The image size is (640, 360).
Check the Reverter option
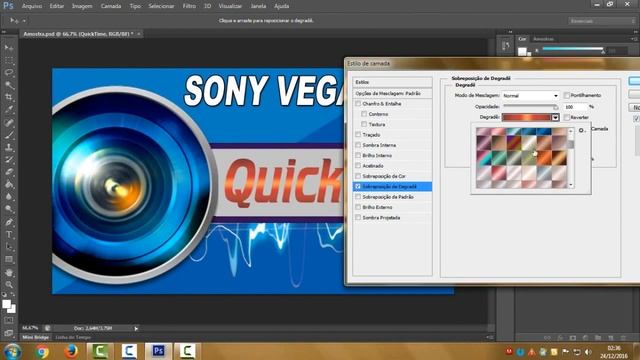pyautogui.click(x=567, y=117)
